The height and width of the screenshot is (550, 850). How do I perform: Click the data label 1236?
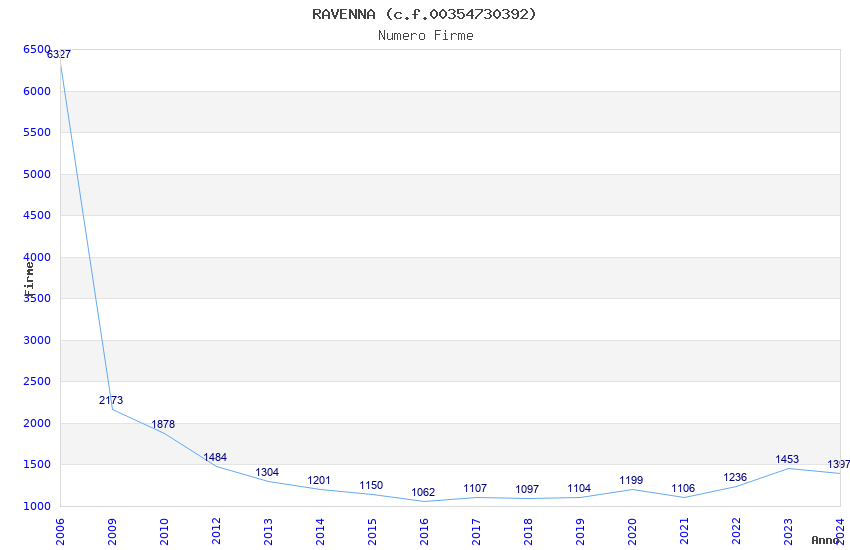(735, 478)
